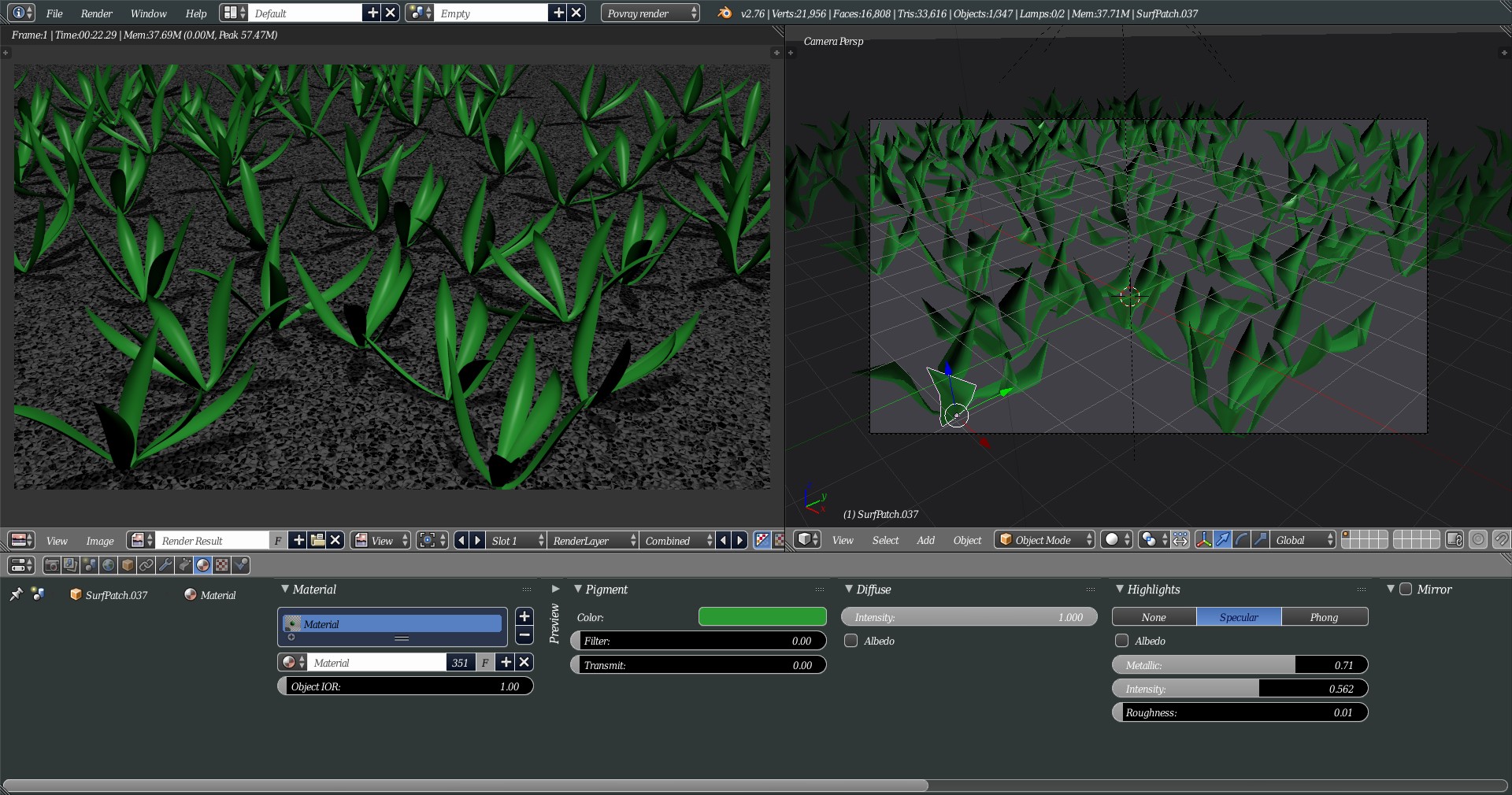This screenshot has height=795, width=1512.
Task: Enable the Mirror panel checkbox
Action: click(x=1406, y=590)
